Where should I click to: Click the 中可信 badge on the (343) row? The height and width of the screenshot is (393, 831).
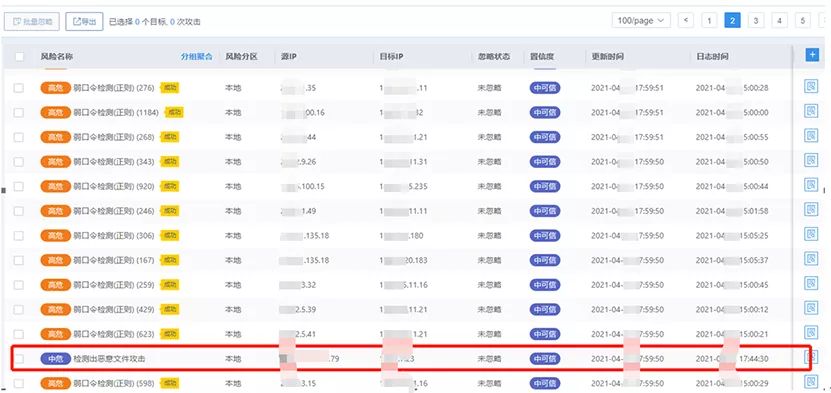pos(544,162)
